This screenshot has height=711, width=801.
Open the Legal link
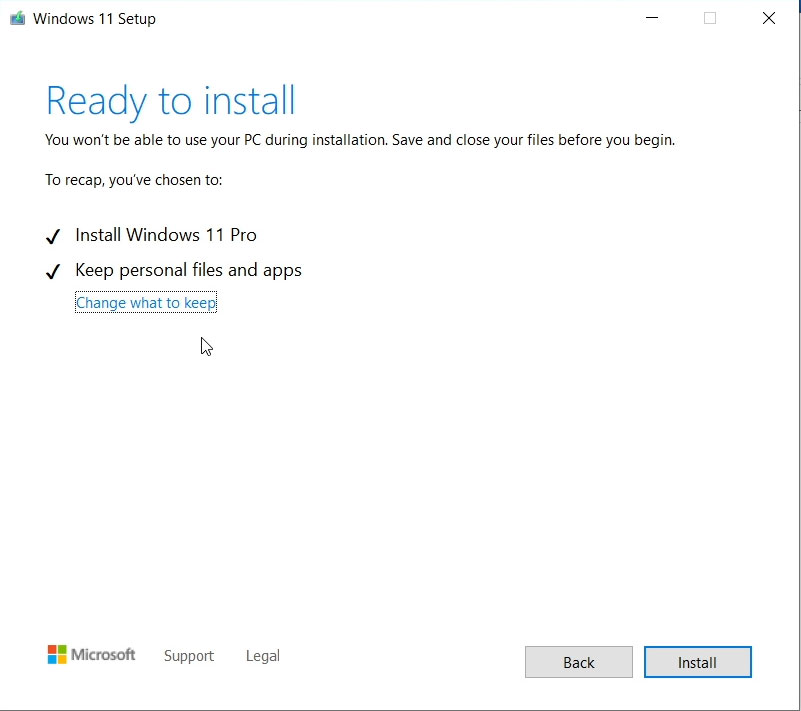[262, 656]
